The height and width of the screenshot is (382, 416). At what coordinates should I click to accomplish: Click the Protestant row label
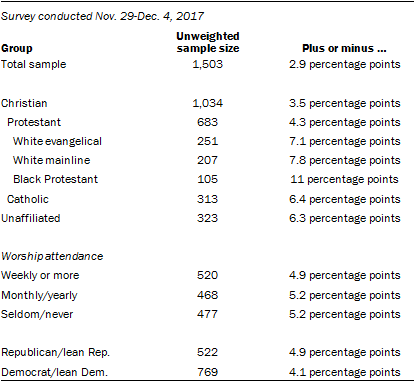34,122
